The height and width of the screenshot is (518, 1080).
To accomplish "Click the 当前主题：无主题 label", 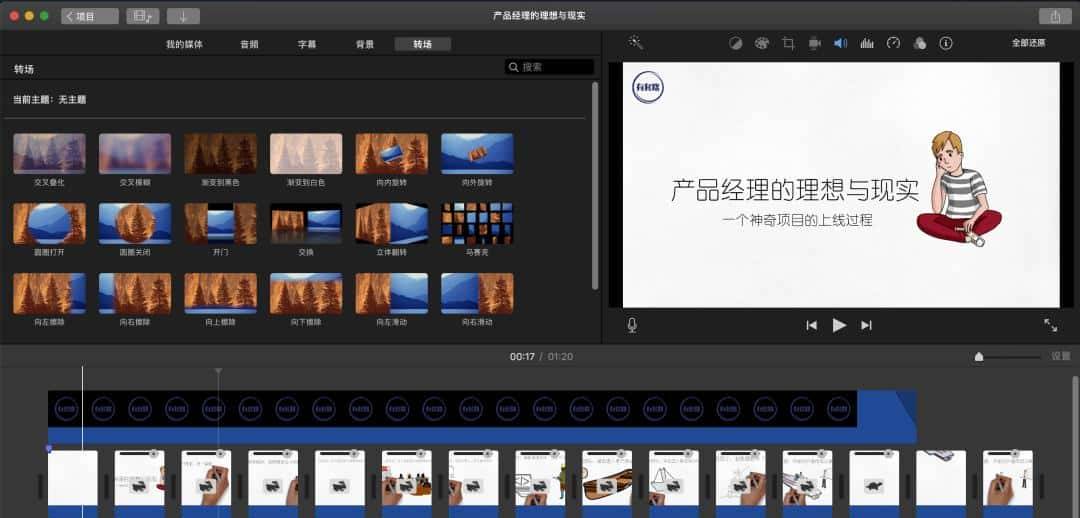I will (x=50, y=100).
